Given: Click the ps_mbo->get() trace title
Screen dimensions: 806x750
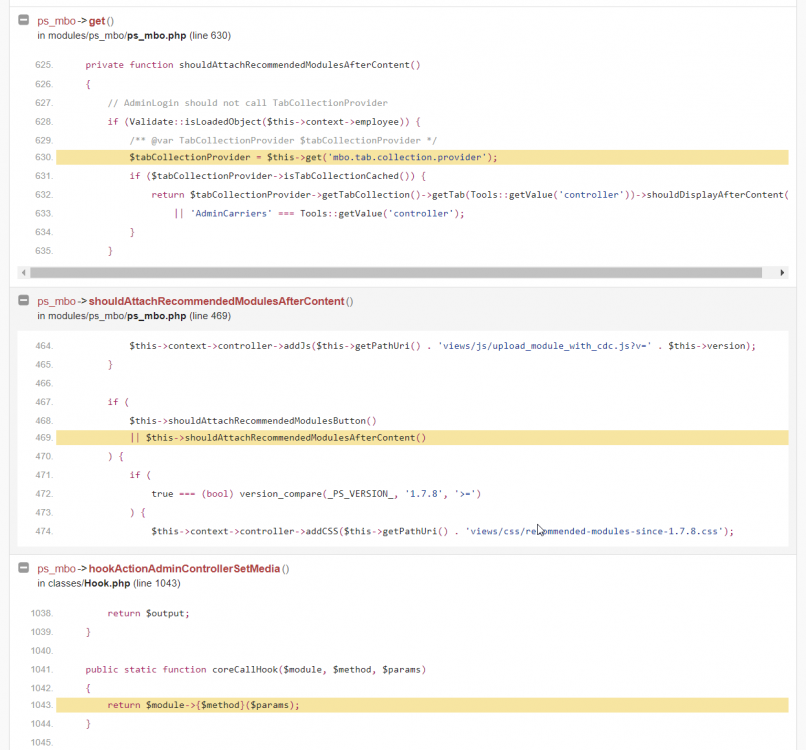Looking at the screenshot, I should (76, 21).
